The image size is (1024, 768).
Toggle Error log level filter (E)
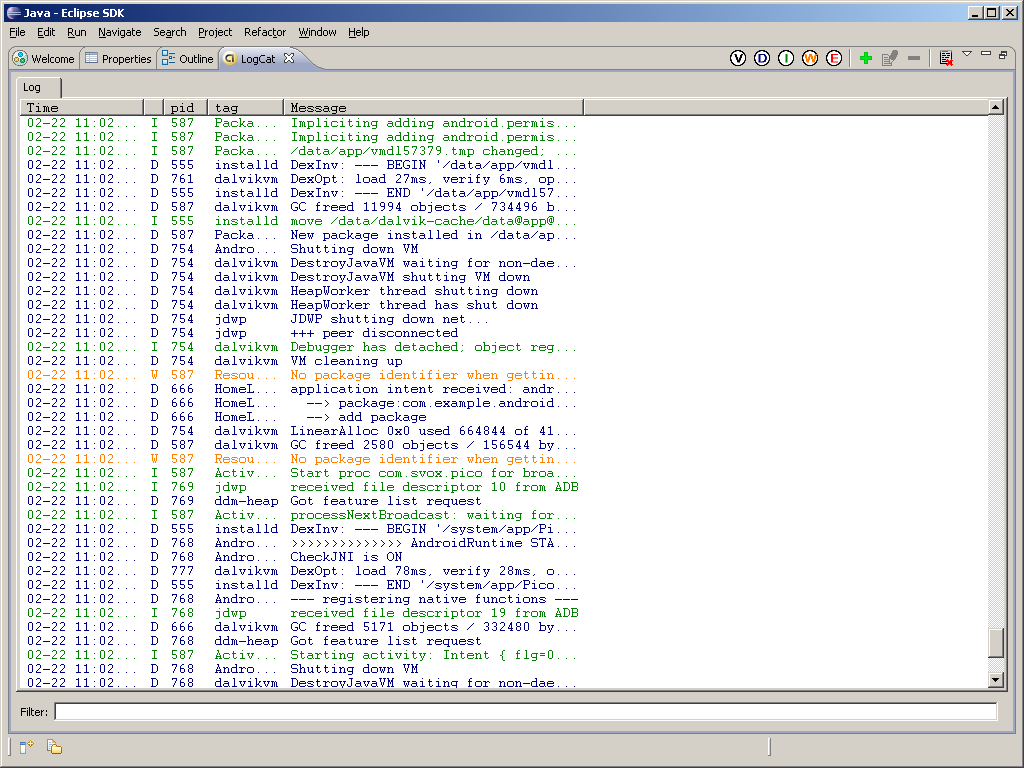point(834,58)
